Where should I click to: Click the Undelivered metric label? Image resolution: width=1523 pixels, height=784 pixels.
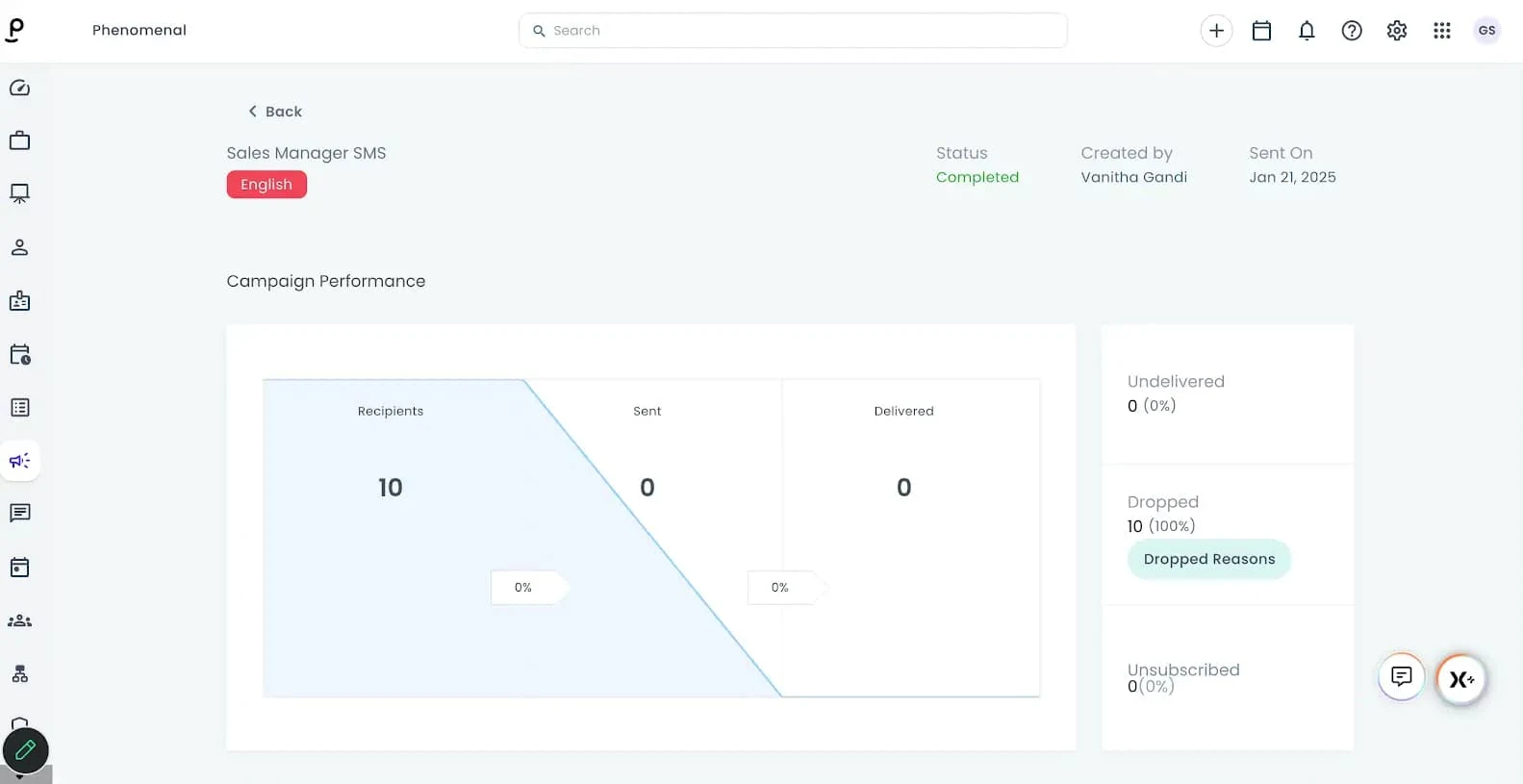click(x=1176, y=382)
